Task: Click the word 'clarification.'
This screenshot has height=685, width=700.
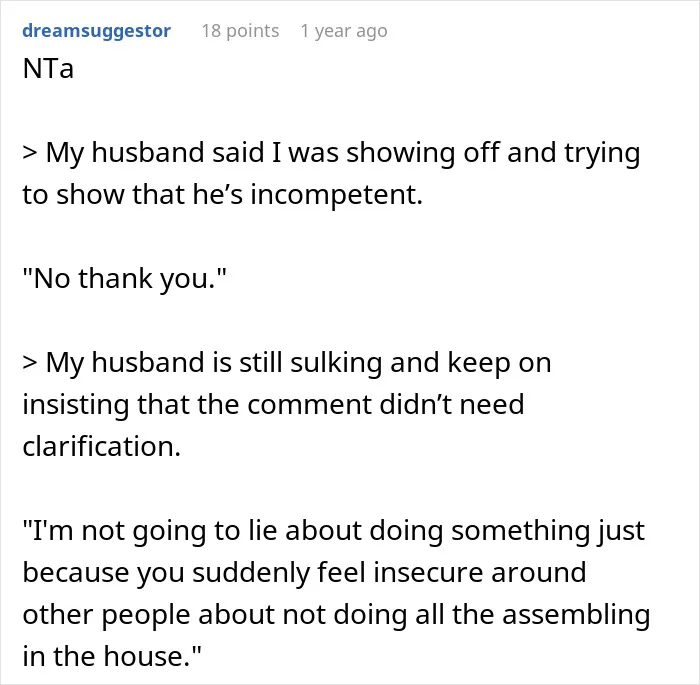Action: tap(101, 446)
